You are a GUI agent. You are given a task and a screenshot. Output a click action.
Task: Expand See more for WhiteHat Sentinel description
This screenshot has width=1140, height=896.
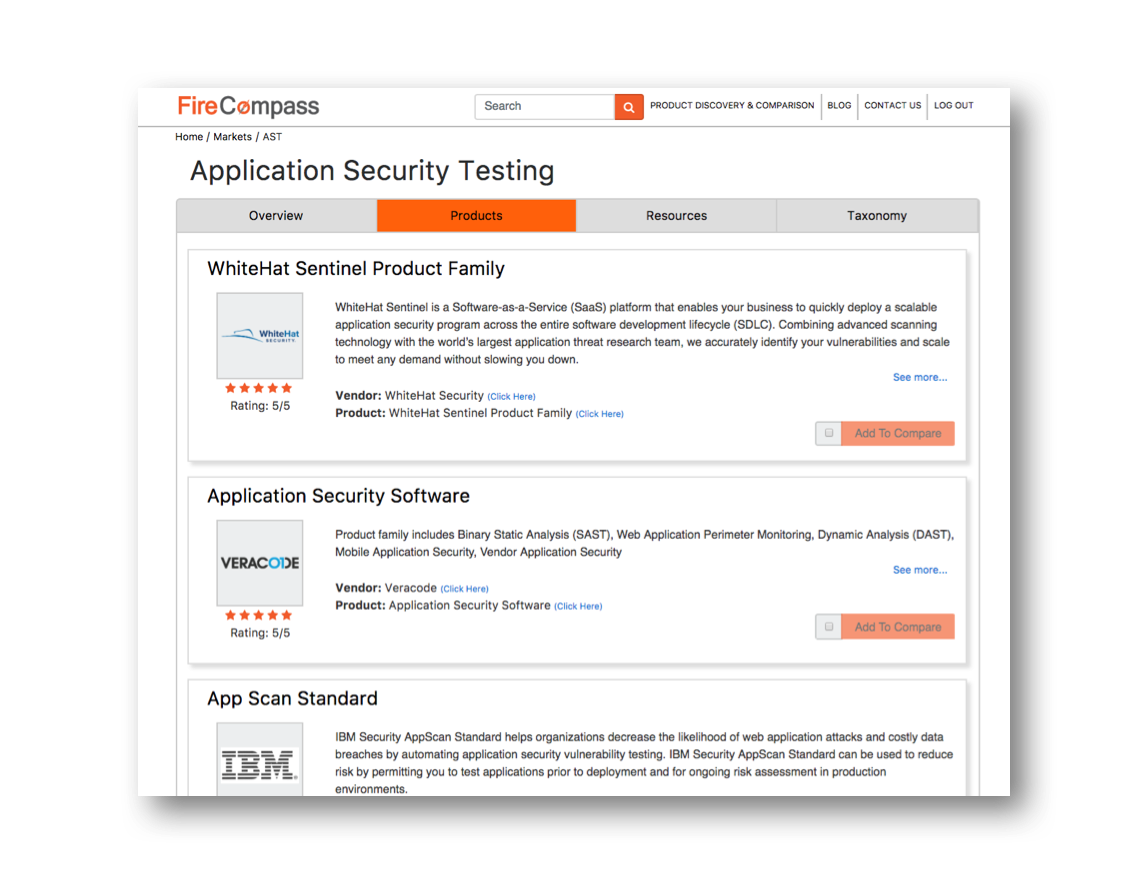coord(920,377)
